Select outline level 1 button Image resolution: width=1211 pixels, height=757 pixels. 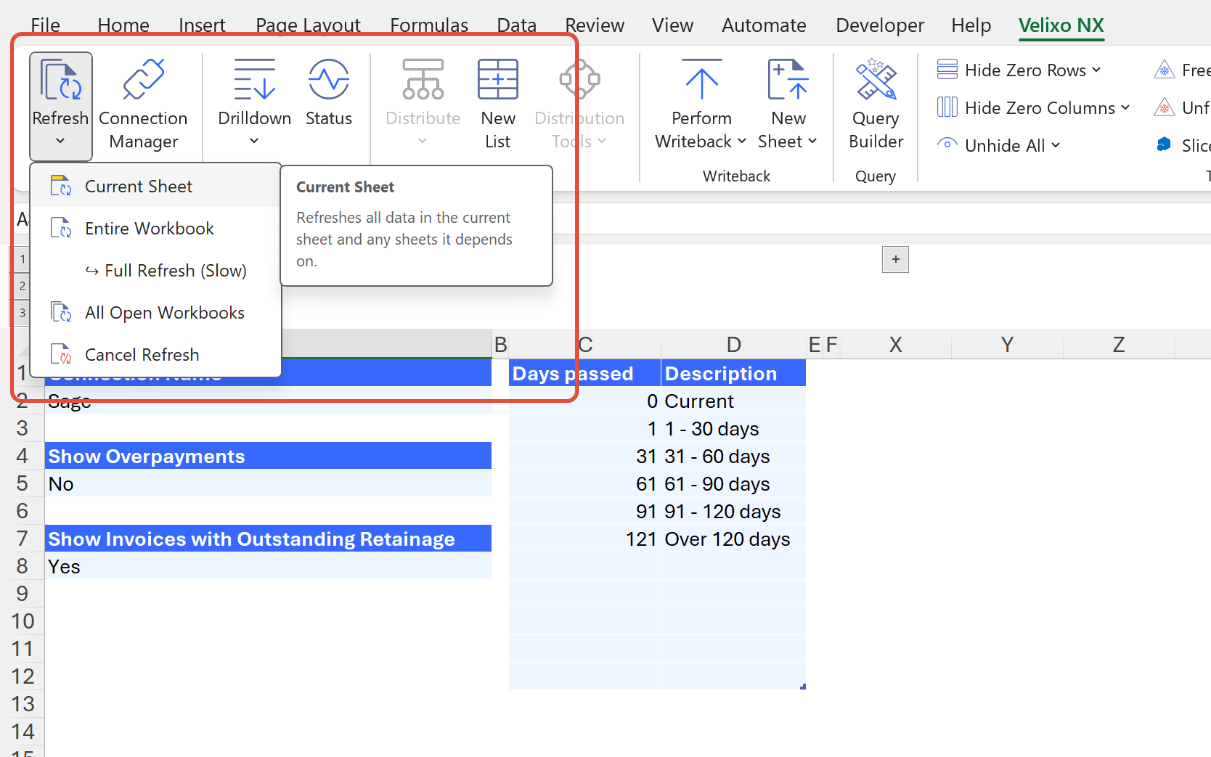tap(22, 260)
